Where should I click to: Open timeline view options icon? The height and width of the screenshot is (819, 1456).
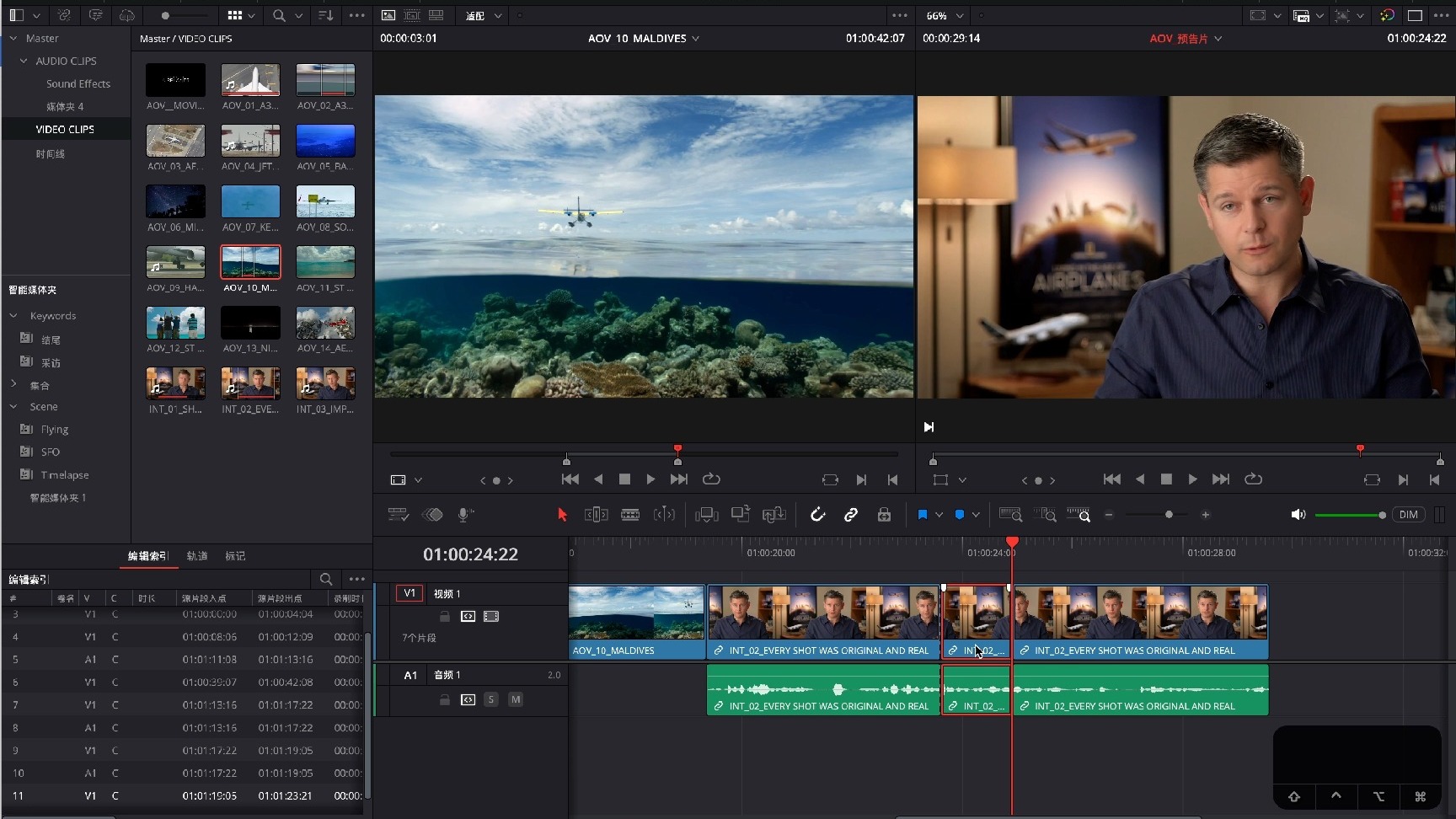[398, 515]
